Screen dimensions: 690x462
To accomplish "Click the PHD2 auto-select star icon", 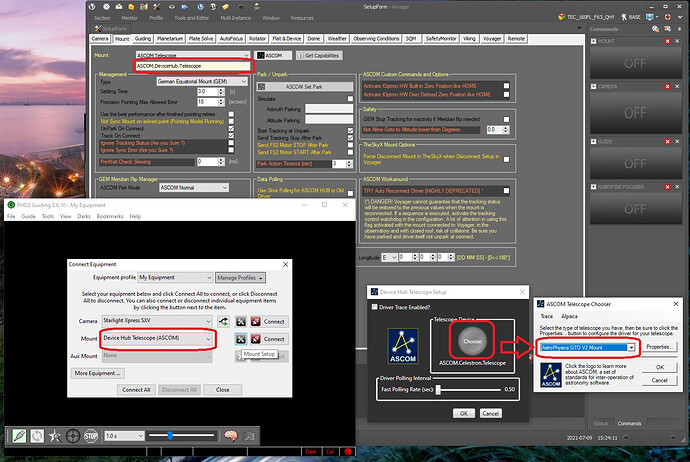I will click(x=55, y=436).
